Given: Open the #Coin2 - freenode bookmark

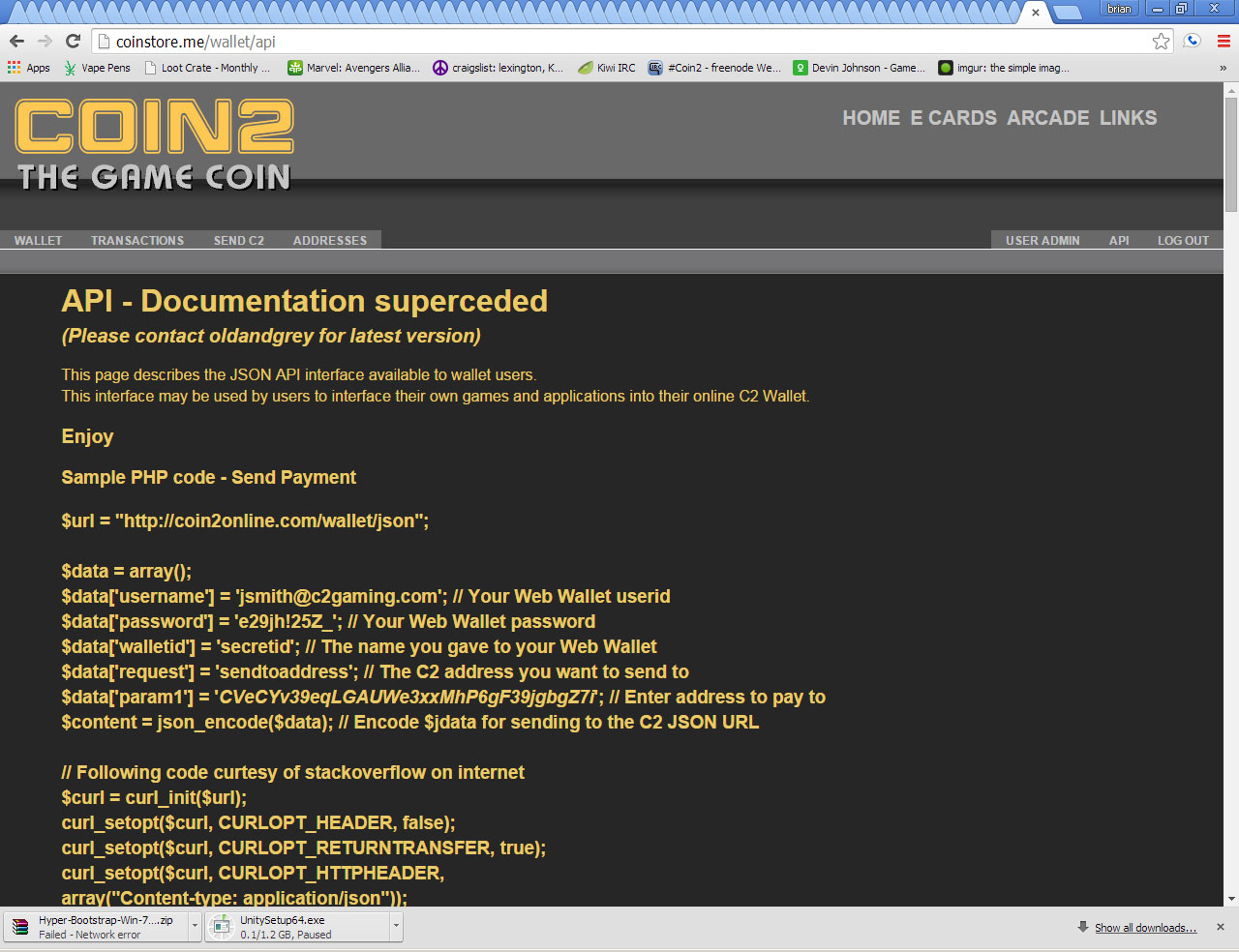Looking at the screenshot, I should point(714,68).
